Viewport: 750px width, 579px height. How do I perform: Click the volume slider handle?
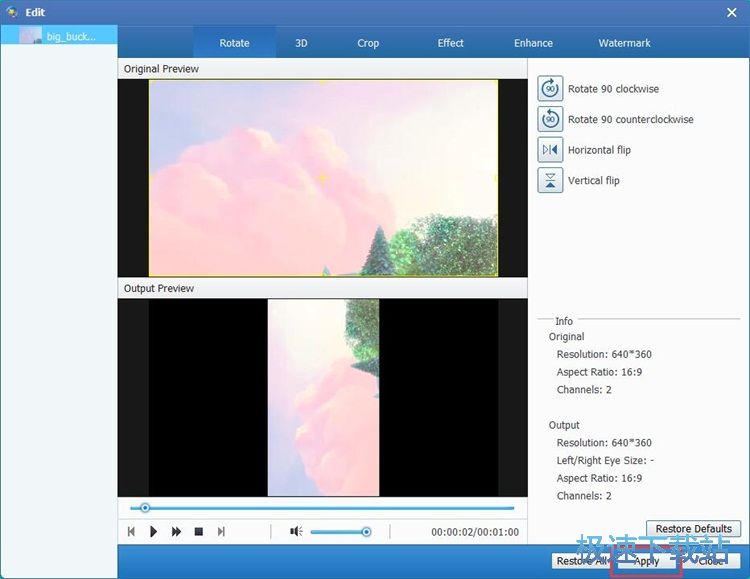pyautogui.click(x=366, y=532)
